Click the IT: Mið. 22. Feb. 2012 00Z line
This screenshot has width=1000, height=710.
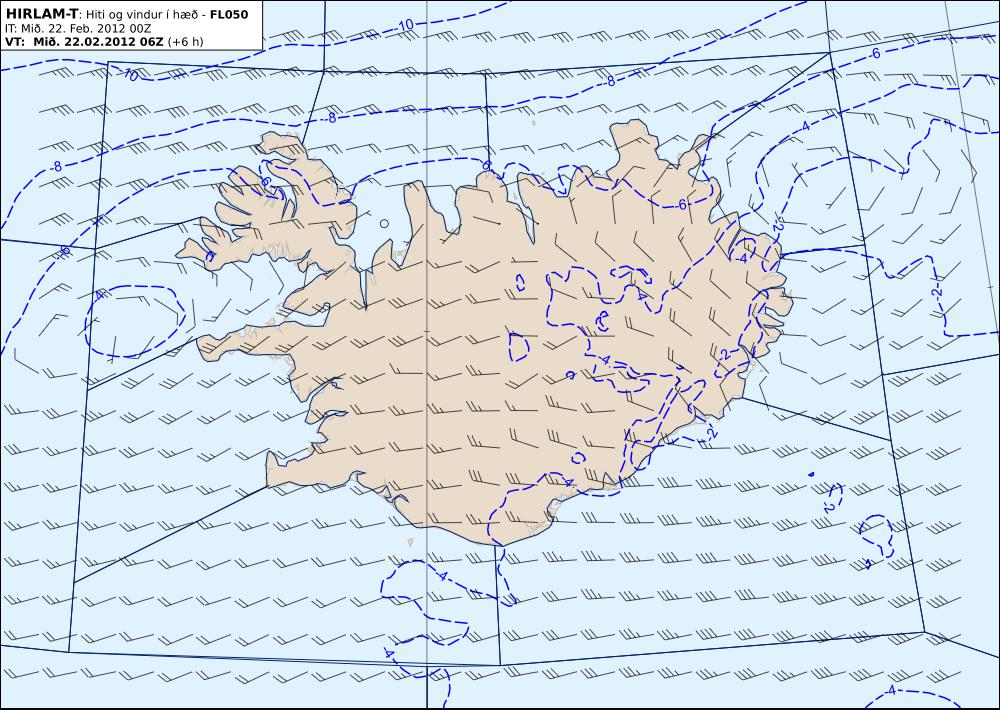[x=78, y=29]
